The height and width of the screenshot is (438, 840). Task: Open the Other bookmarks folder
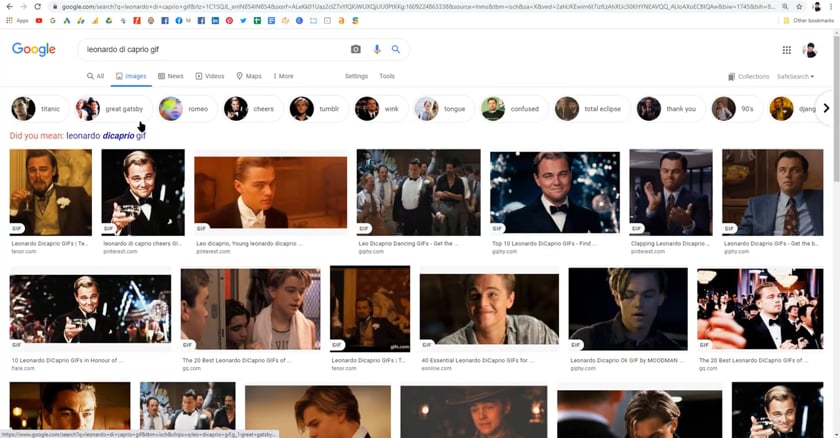(x=808, y=20)
